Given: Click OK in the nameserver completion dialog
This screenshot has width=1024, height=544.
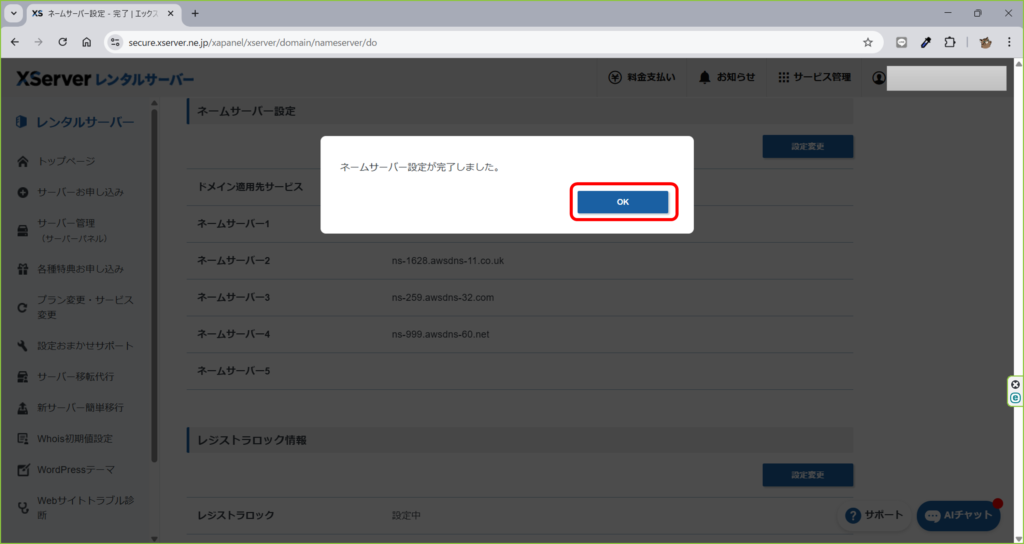Looking at the screenshot, I should (x=622, y=202).
